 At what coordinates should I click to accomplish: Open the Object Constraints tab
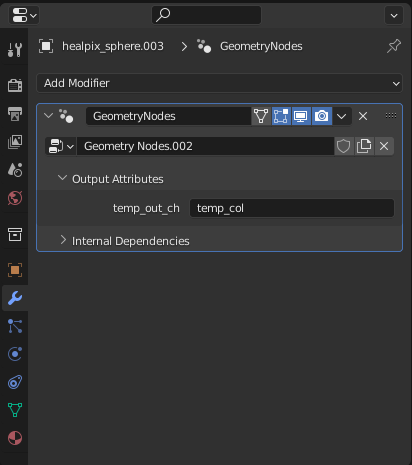[x=15, y=382]
